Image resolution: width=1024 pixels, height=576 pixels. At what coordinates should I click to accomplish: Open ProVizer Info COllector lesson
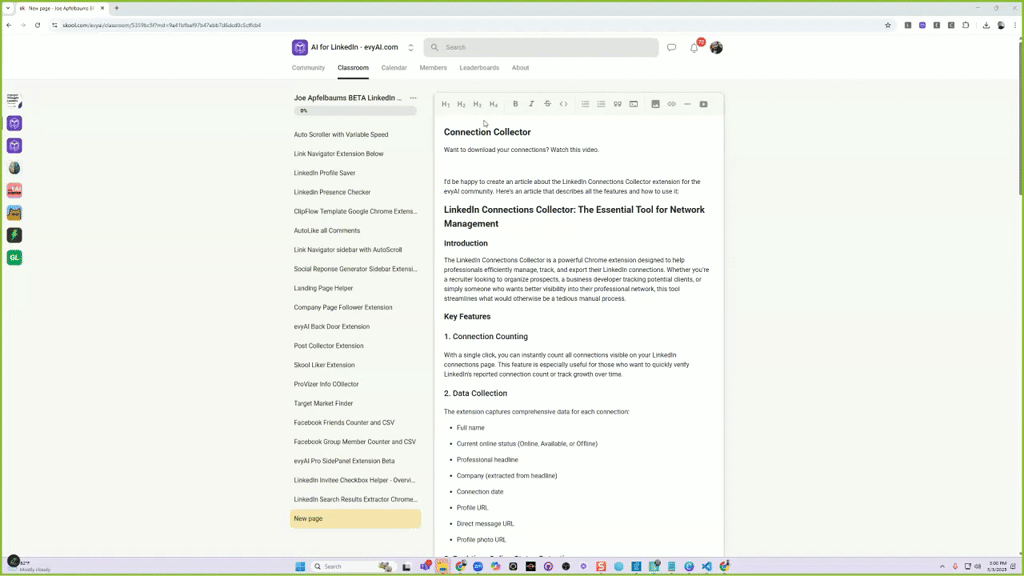point(326,385)
